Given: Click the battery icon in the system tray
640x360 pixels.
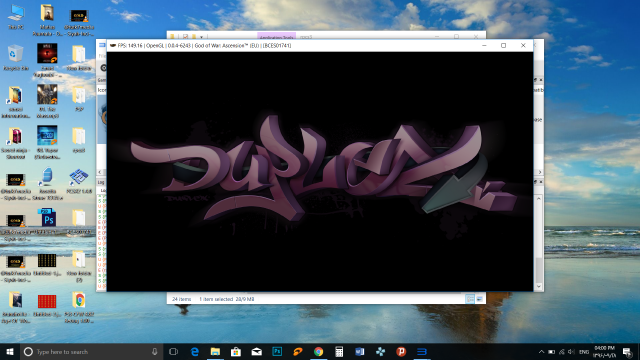Looking at the screenshot, I should pos(551,351).
